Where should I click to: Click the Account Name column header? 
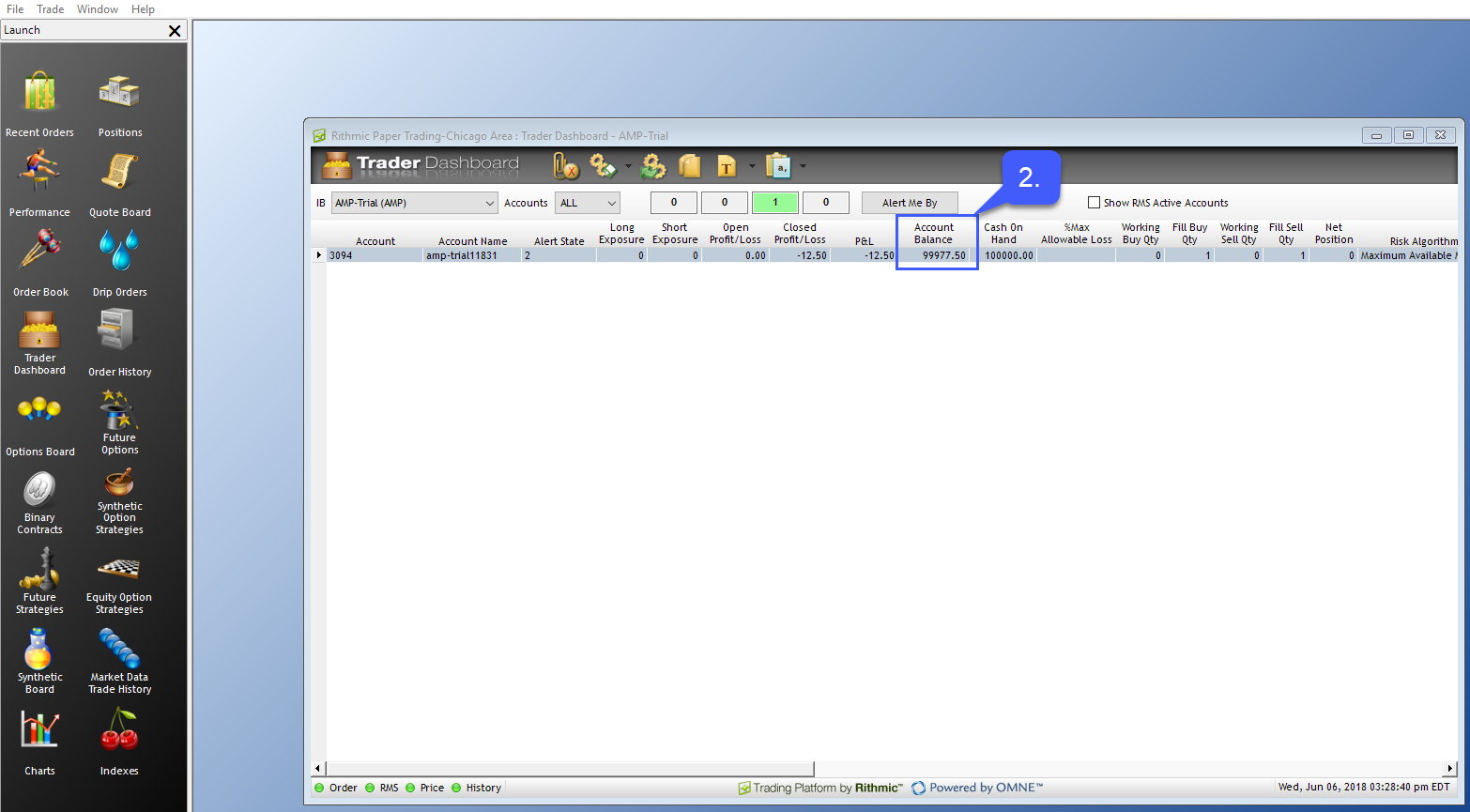[x=472, y=241]
